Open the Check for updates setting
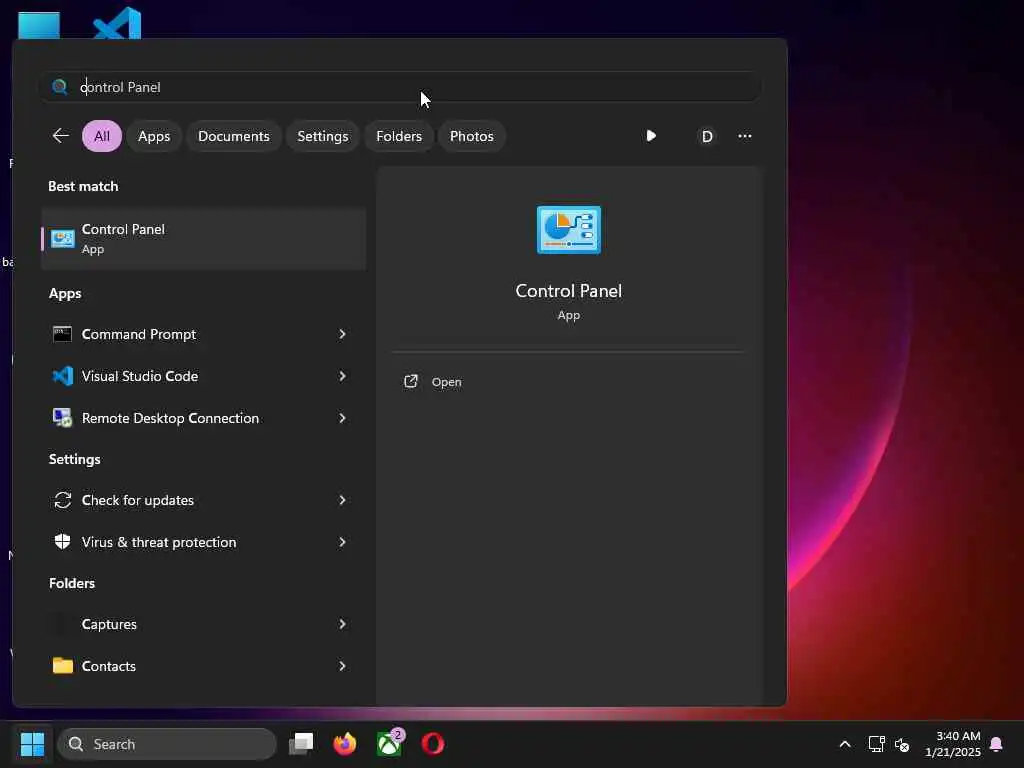The image size is (1024, 768). pos(203,500)
